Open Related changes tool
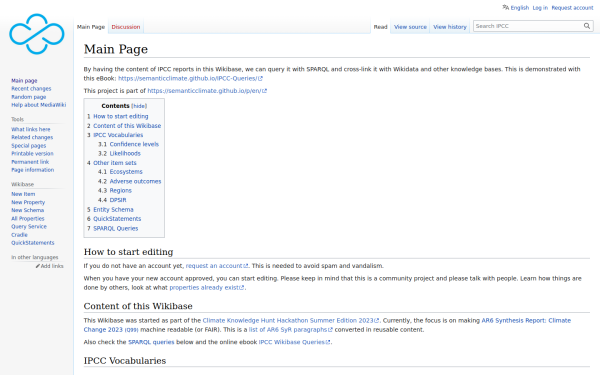 pos(32,137)
